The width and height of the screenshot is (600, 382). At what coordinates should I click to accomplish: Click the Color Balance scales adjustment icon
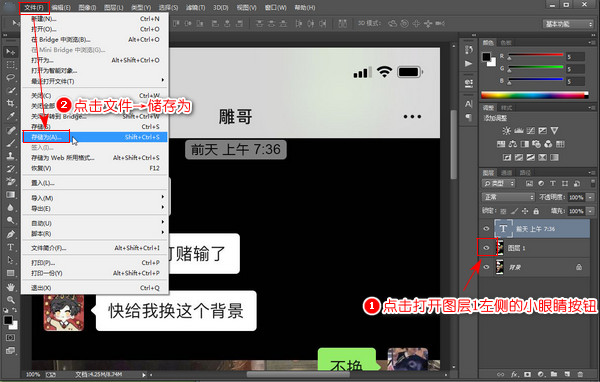pyautogui.click(x=513, y=144)
